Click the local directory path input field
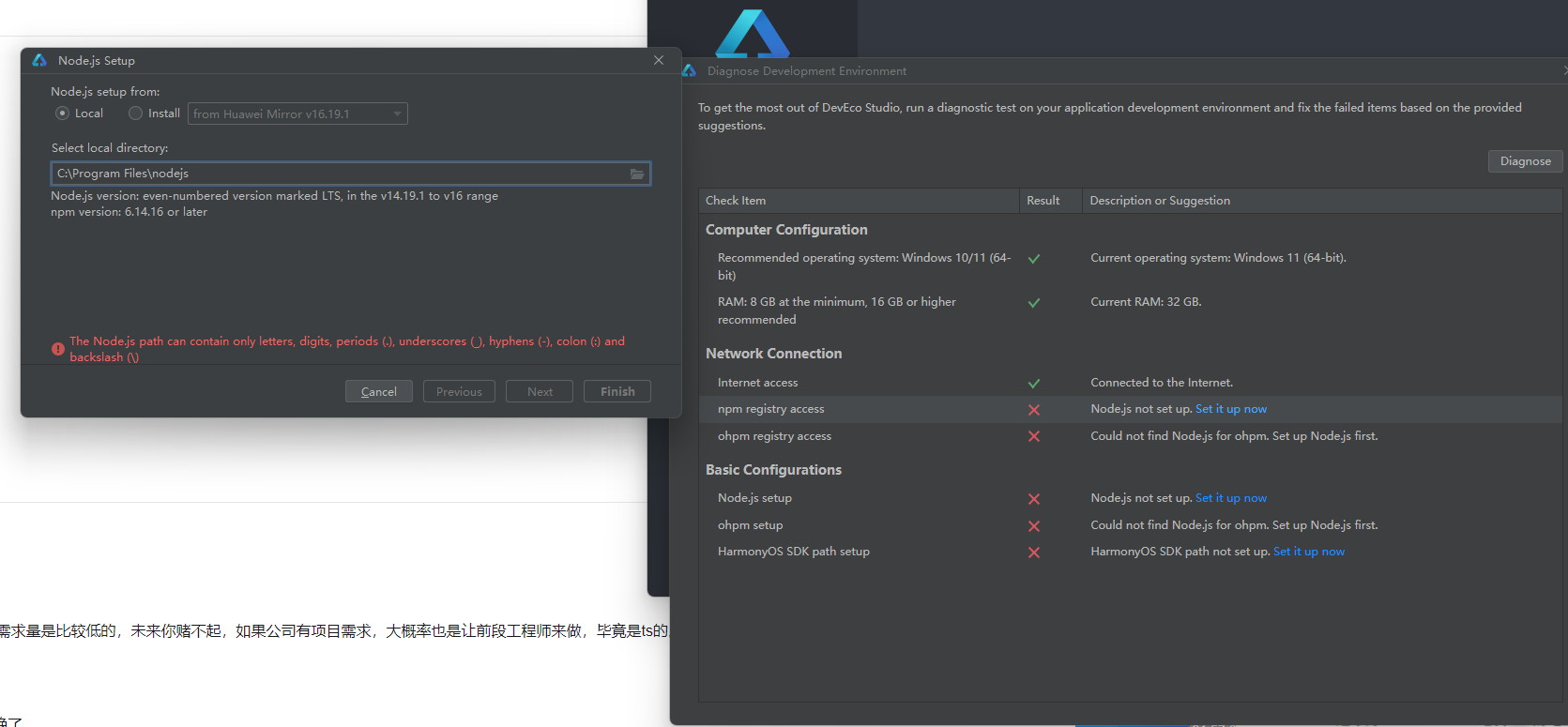This screenshot has width=1568, height=727. pos(338,174)
